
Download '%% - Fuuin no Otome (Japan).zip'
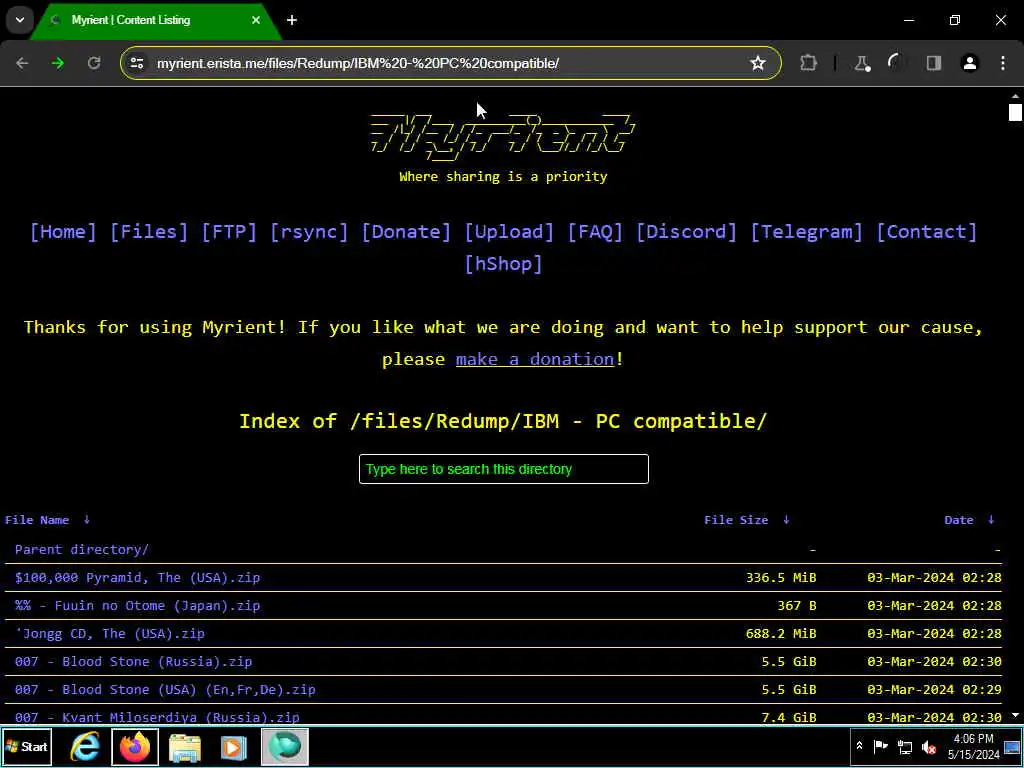point(137,605)
